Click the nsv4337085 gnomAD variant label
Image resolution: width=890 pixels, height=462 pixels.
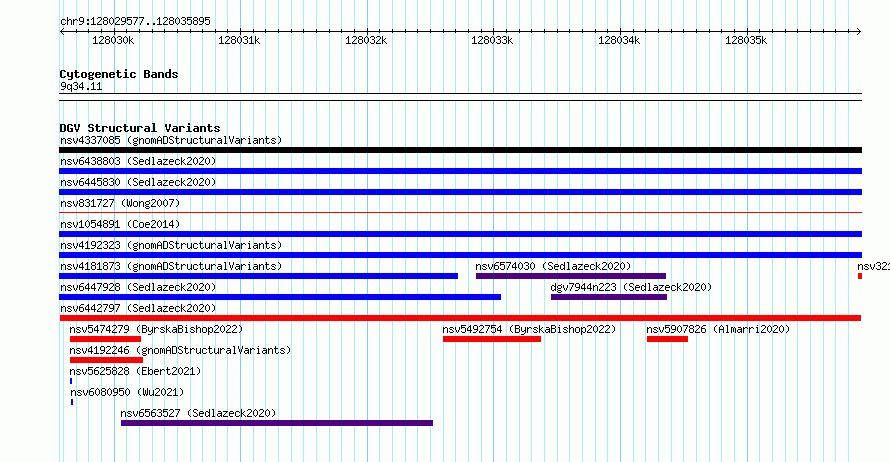click(x=171, y=140)
